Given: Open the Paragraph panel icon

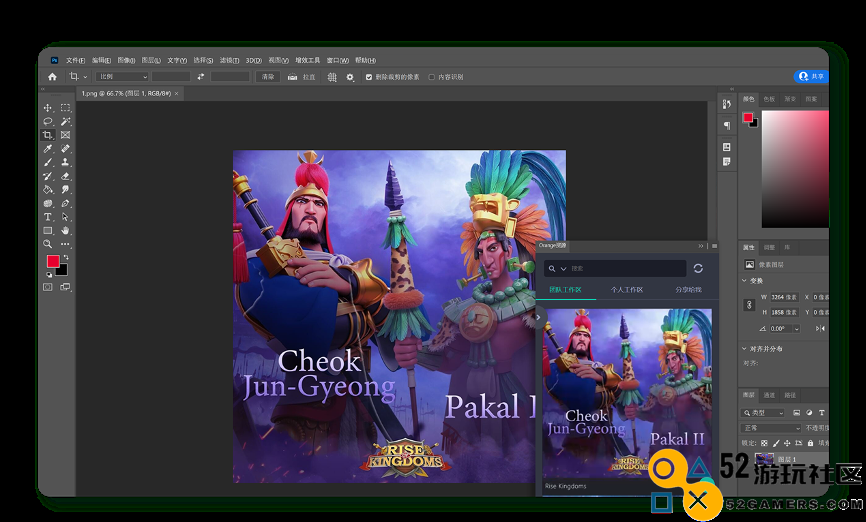Looking at the screenshot, I should [727, 125].
